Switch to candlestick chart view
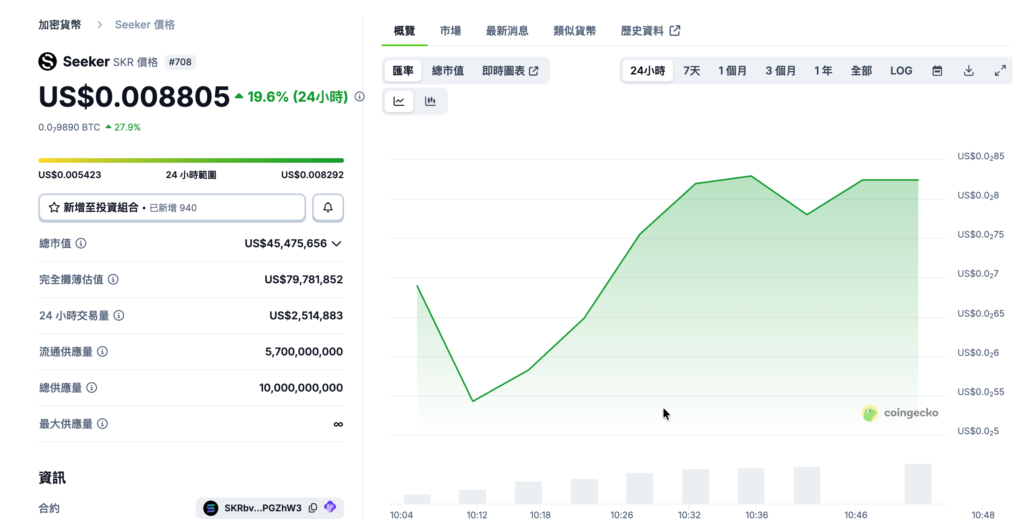 [x=430, y=101]
